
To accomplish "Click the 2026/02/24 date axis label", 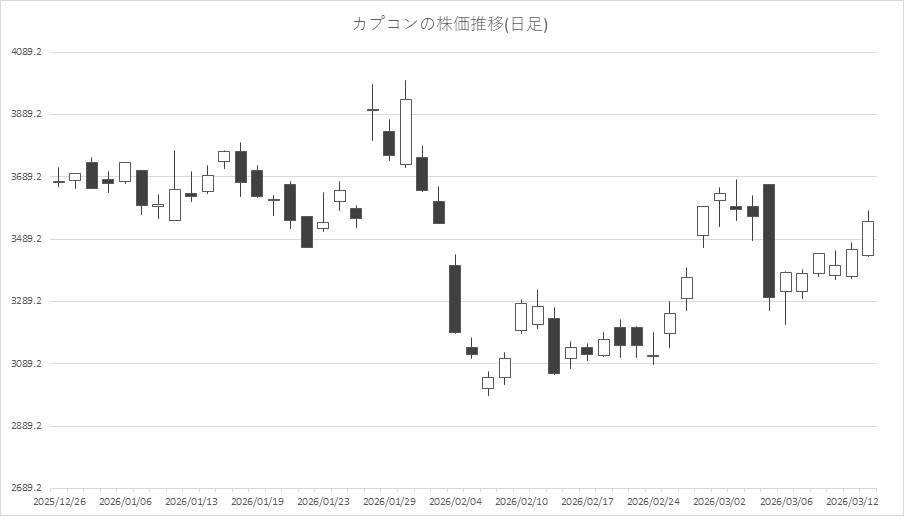I will click(x=654, y=501).
